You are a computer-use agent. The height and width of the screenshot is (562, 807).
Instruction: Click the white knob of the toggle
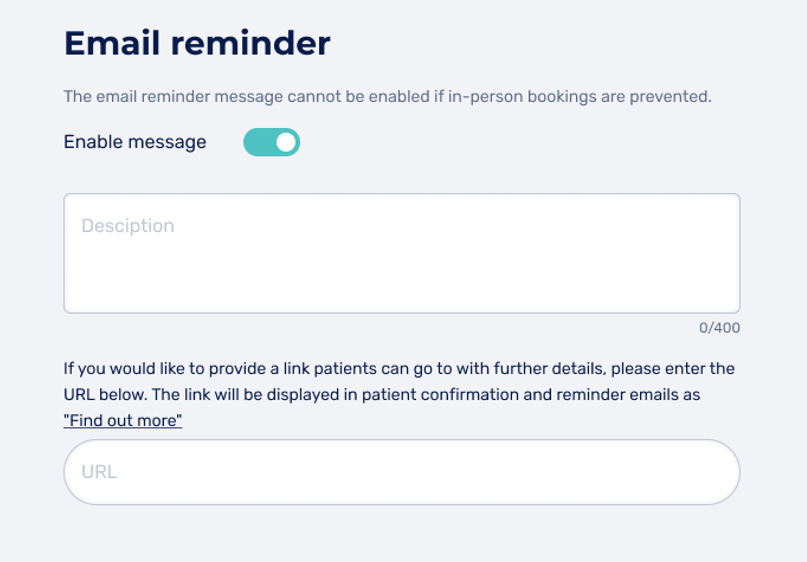[x=286, y=142]
